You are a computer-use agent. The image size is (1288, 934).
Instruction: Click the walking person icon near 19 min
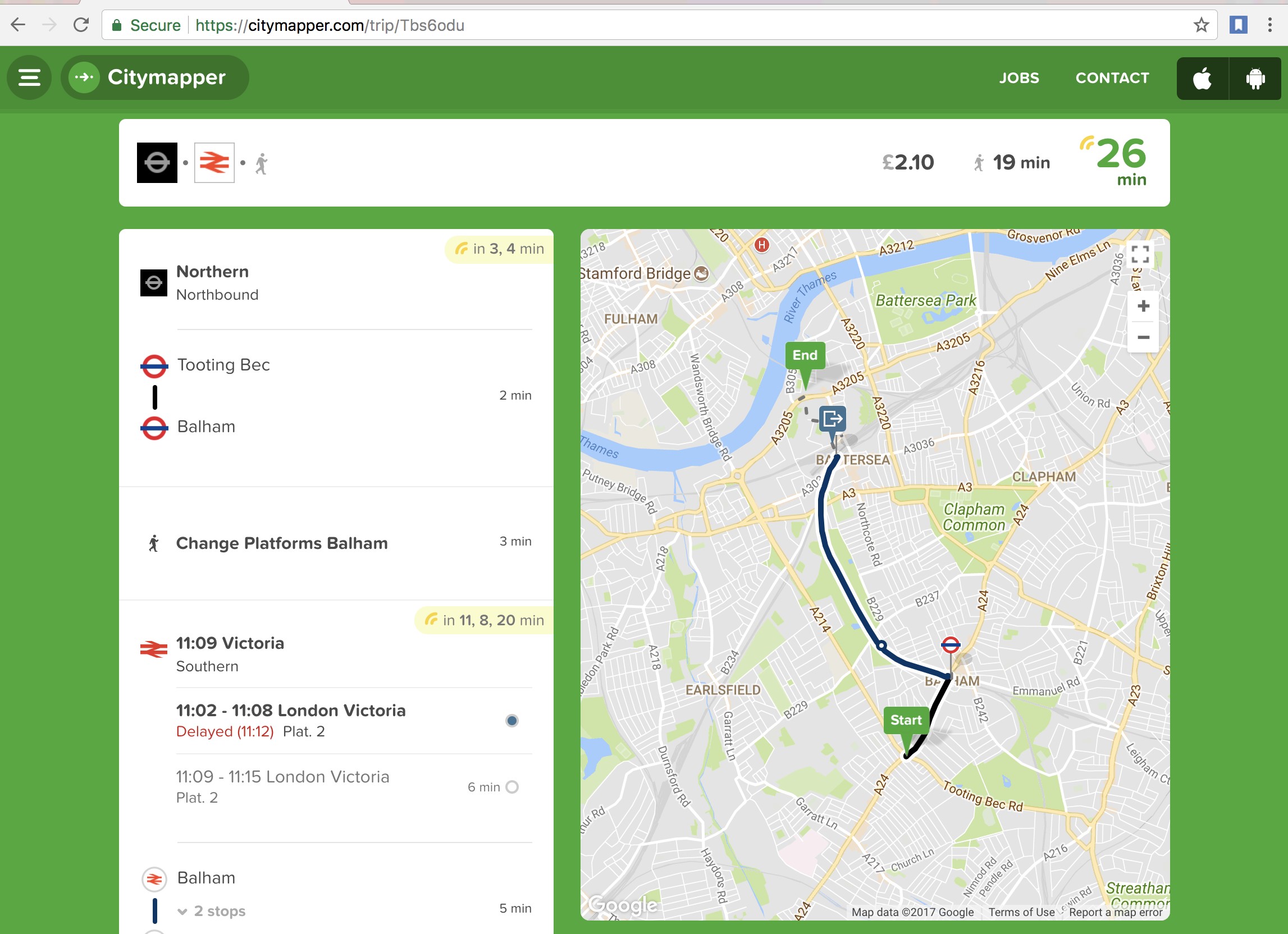[979, 162]
